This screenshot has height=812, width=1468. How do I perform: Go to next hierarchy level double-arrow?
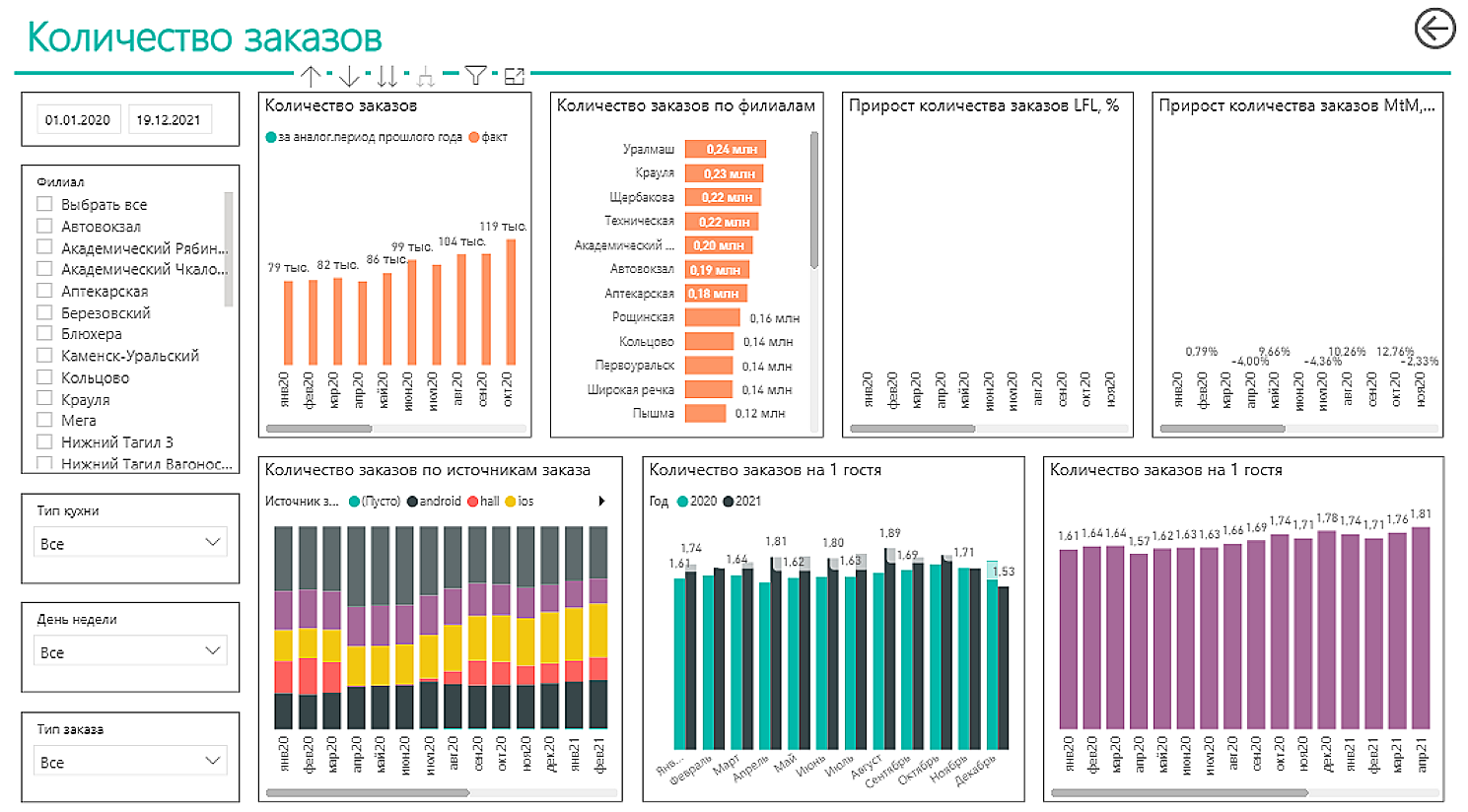387,76
